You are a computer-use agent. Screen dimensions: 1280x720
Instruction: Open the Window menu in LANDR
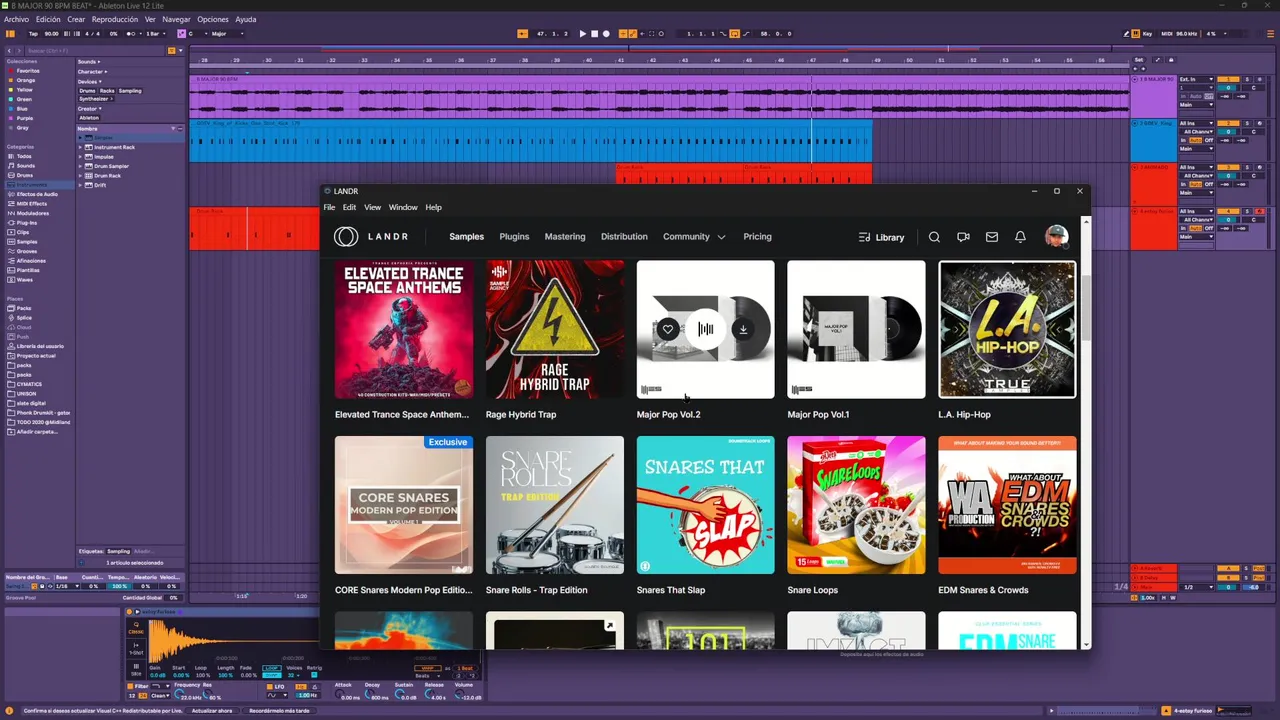tap(403, 207)
